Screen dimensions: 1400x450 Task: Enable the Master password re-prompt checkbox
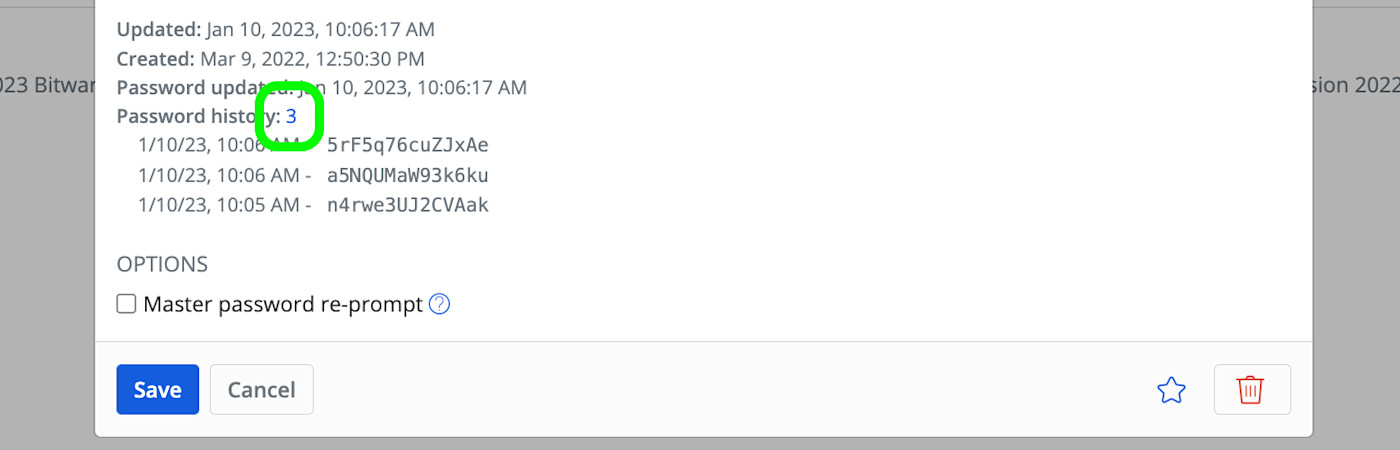pyautogui.click(x=126, y=304)
